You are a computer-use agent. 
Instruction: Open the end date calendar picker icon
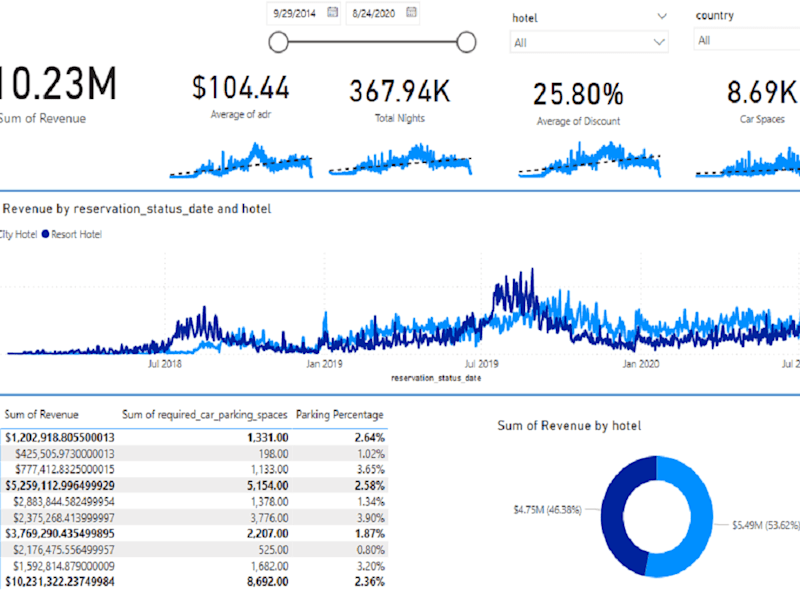click(x=411, y=12)
